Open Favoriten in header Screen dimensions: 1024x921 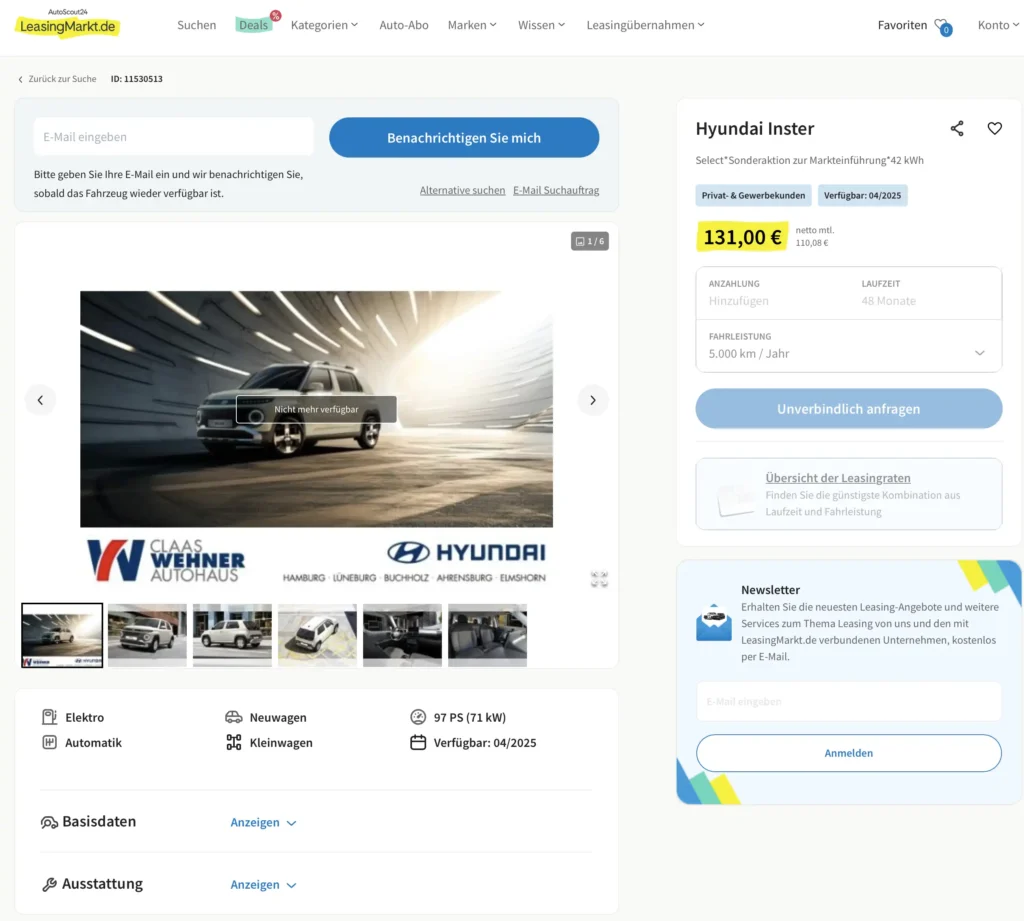pos(902,25)
